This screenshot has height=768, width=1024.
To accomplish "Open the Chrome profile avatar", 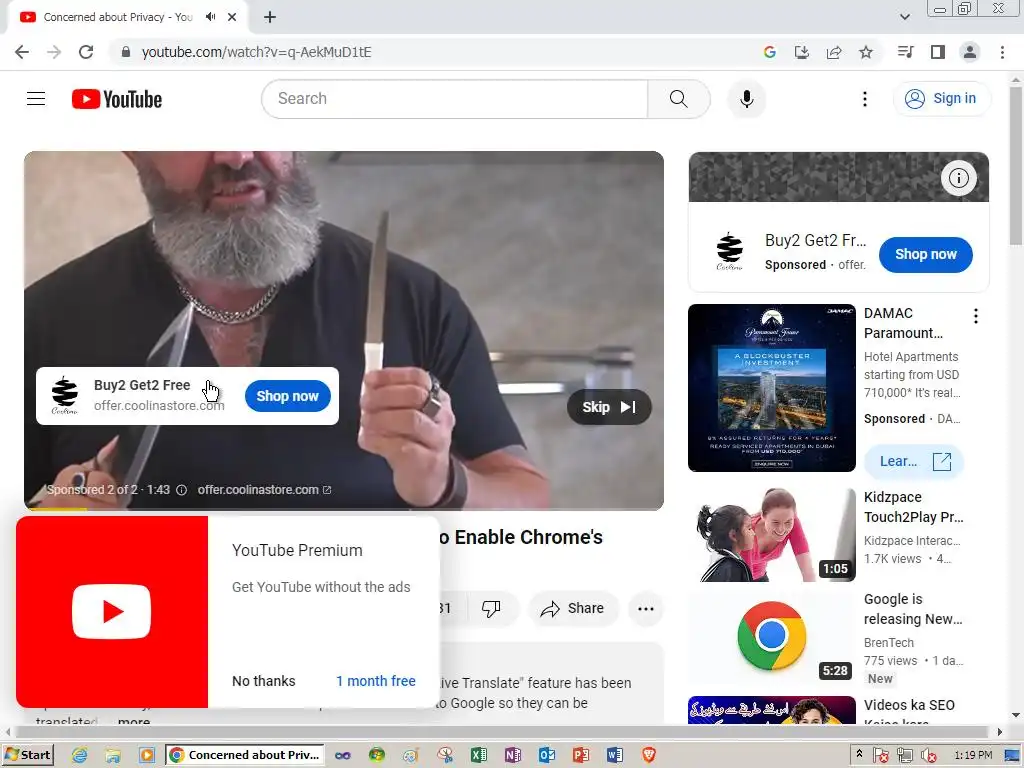I will tap(970, 52).
